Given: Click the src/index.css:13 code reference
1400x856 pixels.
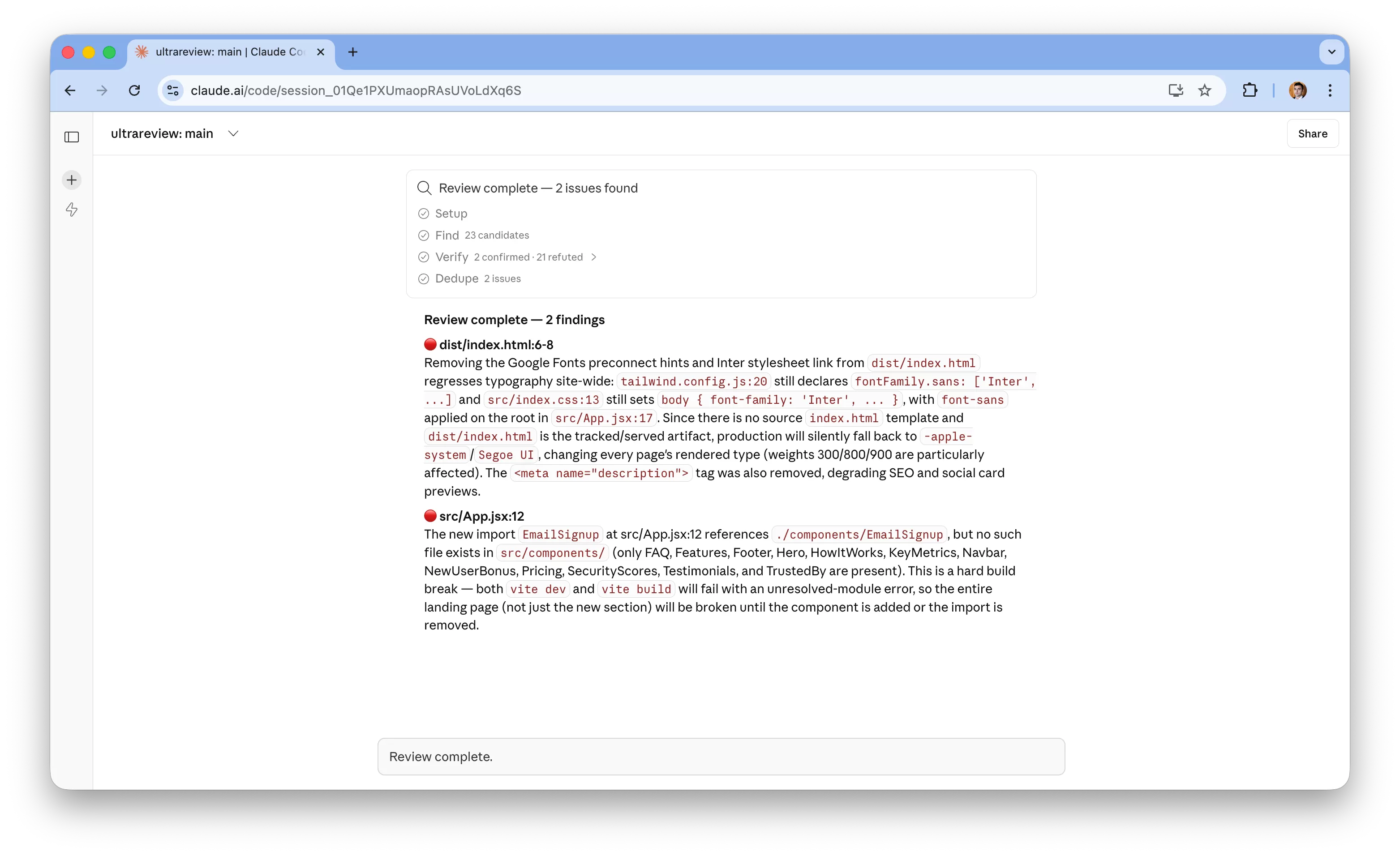Looking at the screenshot, I should click(x=543, y=400).
